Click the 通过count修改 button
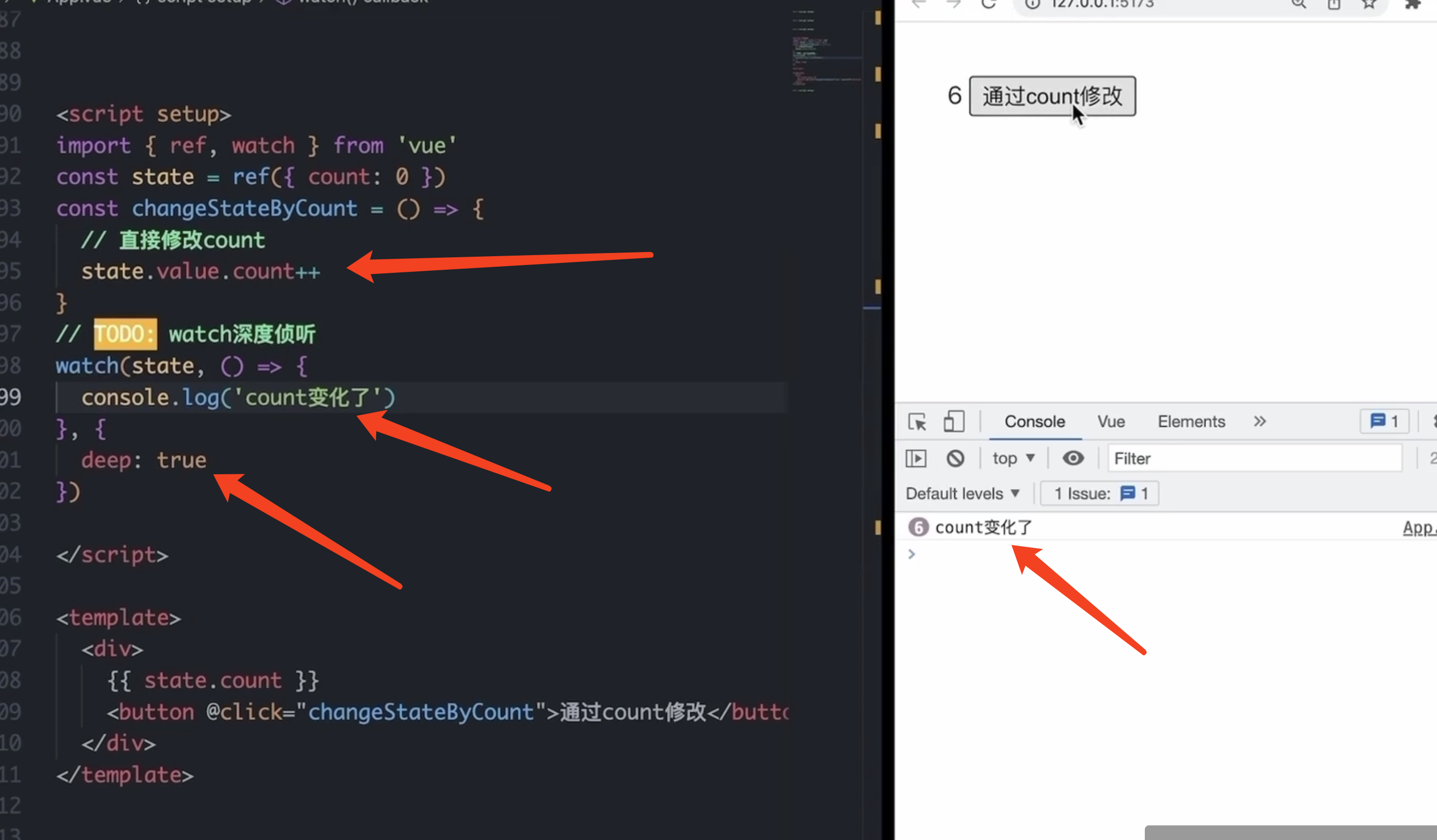The image size is (1437, 840). click(x=1052, y=97)
